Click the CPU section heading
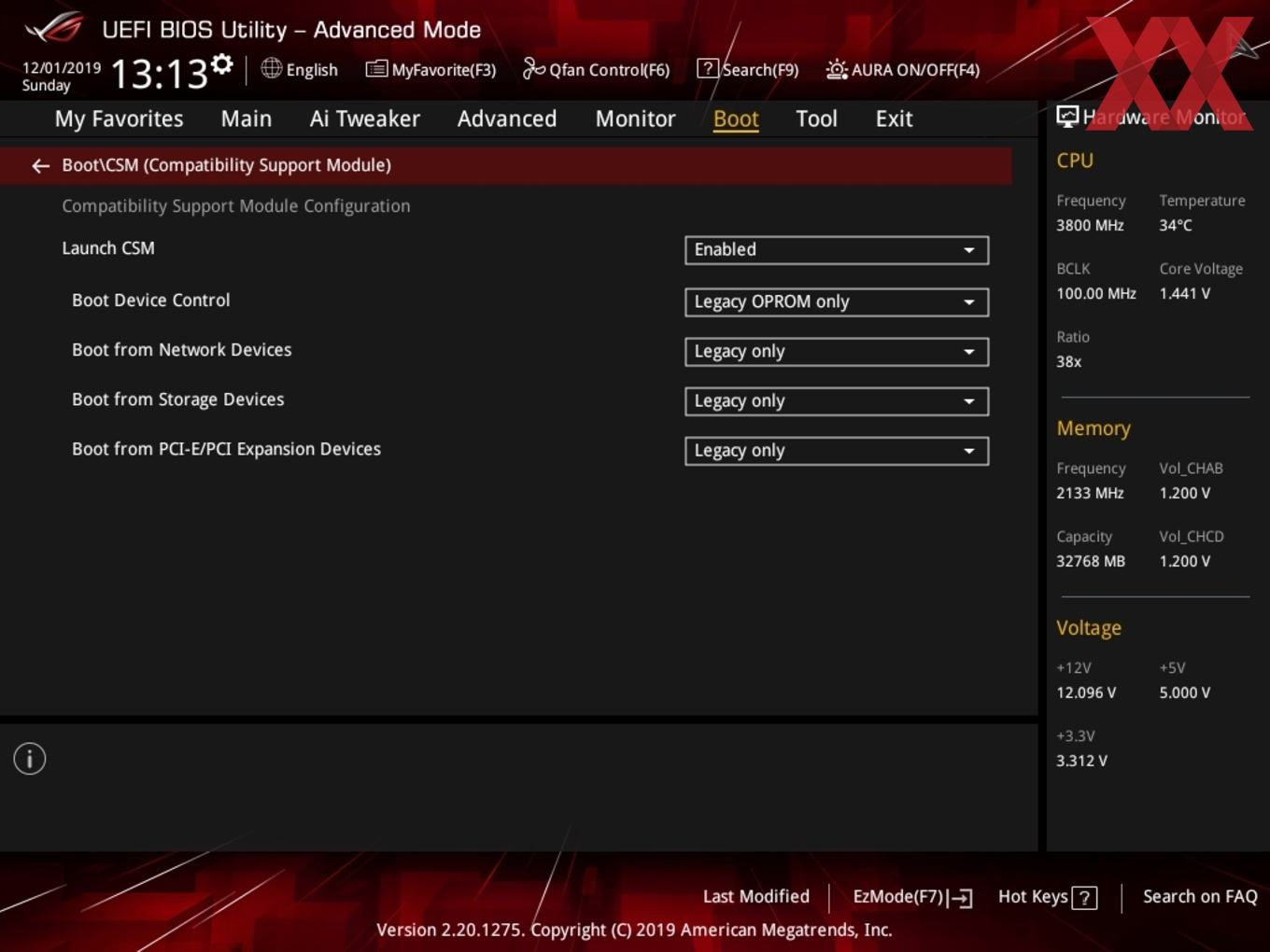1270x952 pixels. point(1075,161)
